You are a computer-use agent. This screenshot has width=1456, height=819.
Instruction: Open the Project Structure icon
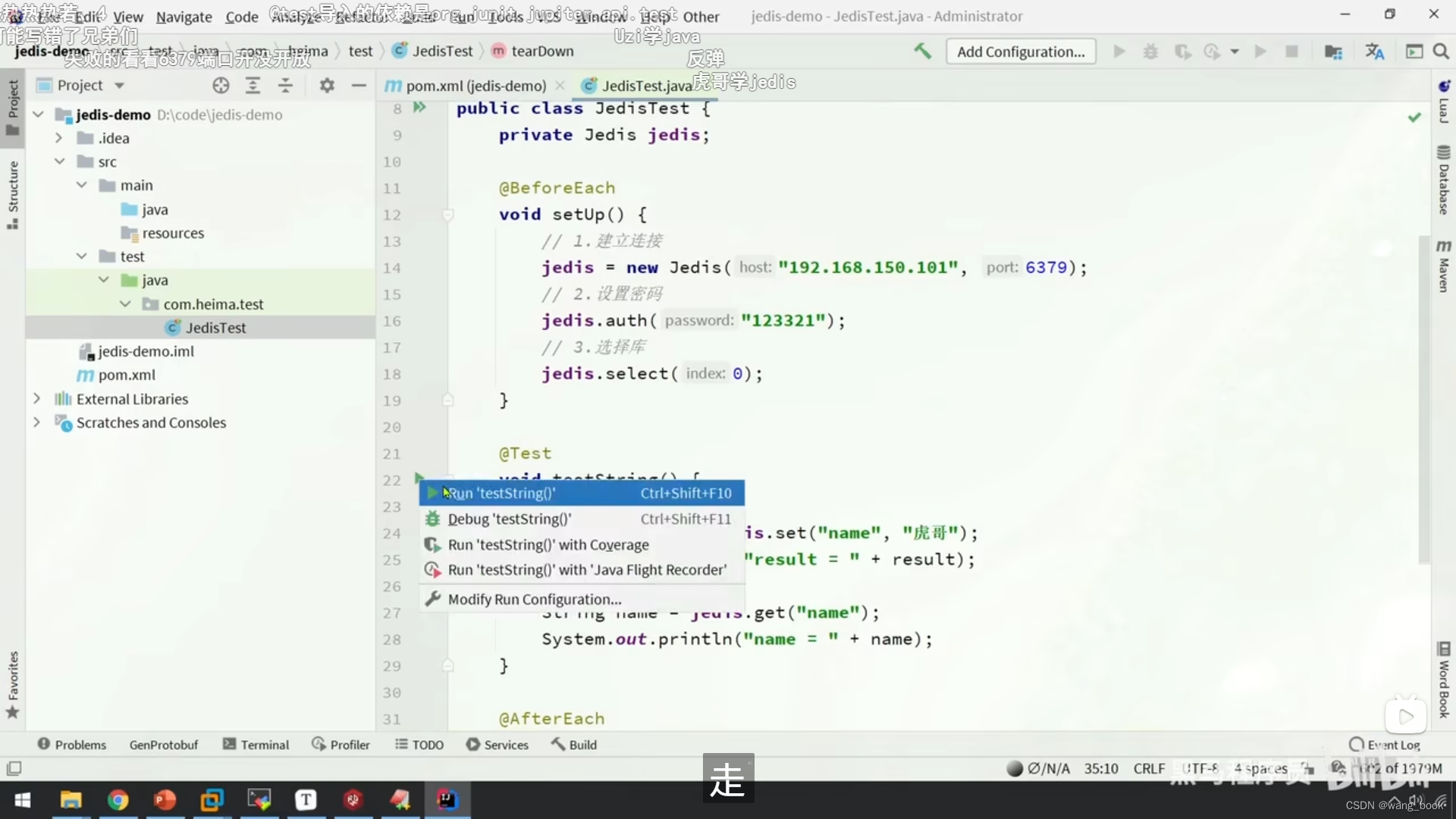click(1333, 52)
